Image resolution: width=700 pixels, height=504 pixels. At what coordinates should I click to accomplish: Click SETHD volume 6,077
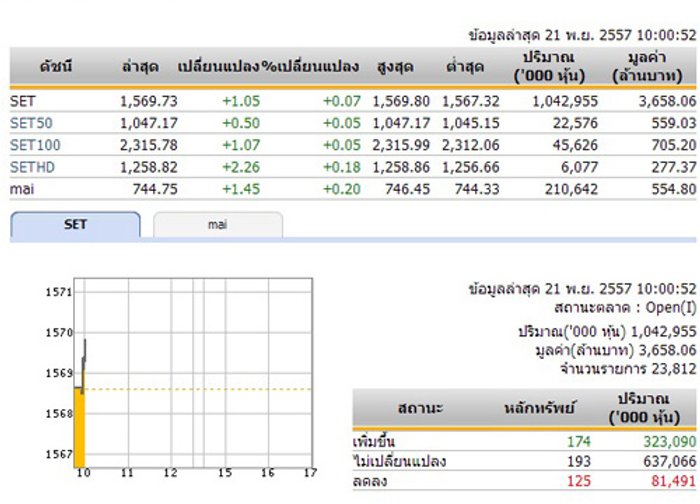(x=579, y=167)
